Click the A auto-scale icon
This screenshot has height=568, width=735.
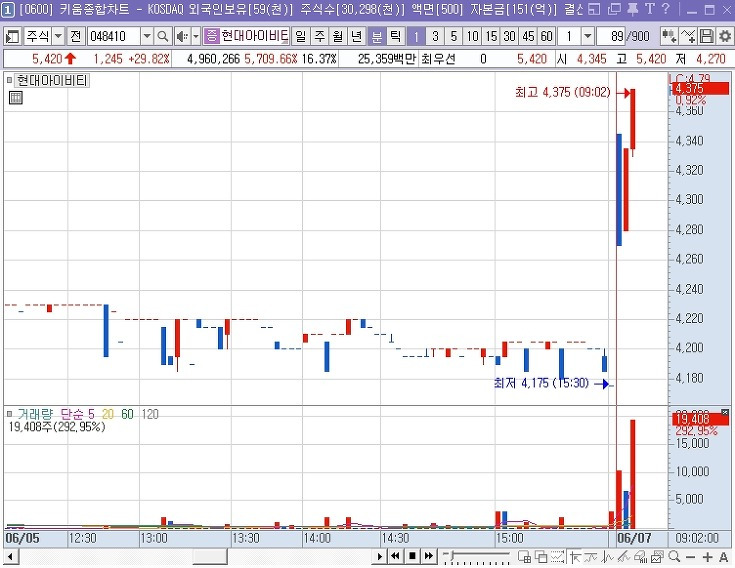pos(723,557)
